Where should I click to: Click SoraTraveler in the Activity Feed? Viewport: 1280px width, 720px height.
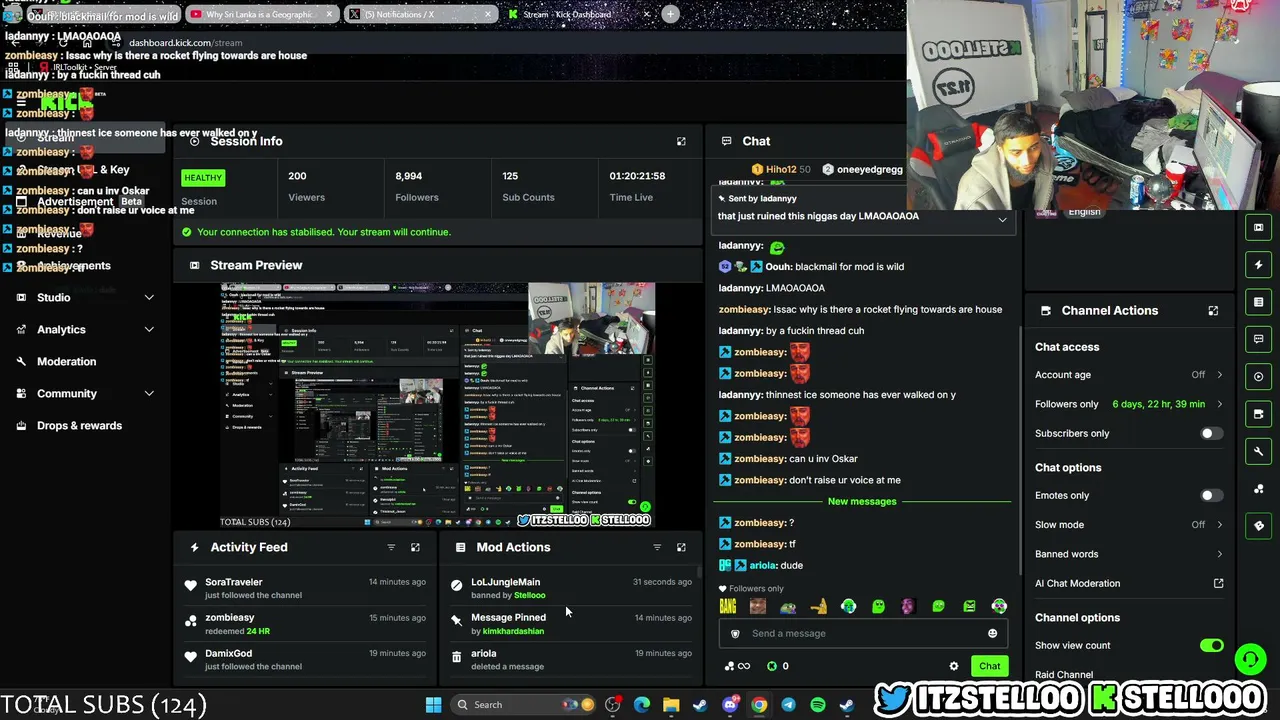tap(234, 582)
